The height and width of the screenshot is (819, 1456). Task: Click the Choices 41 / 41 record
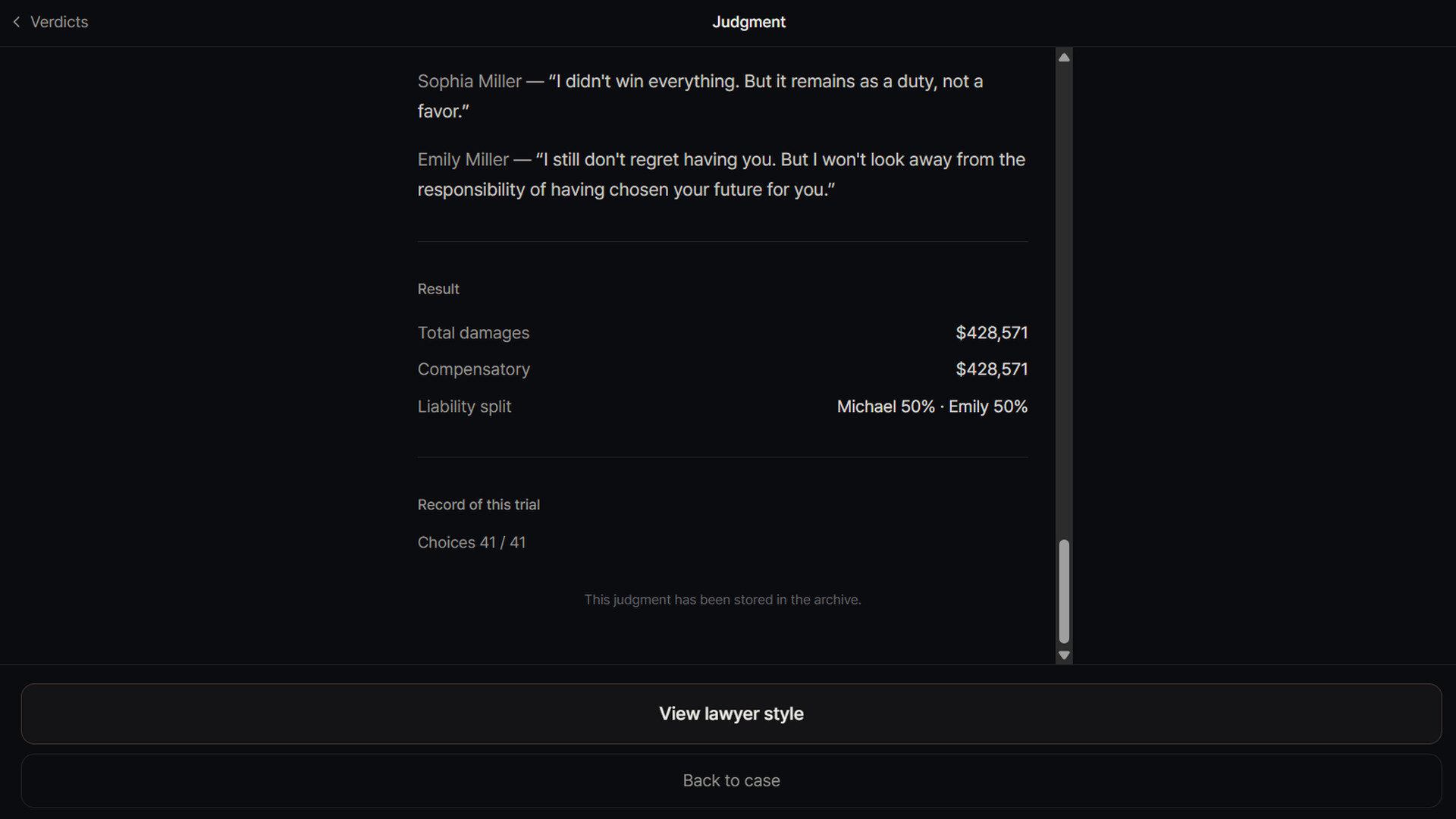click(472, 542)
